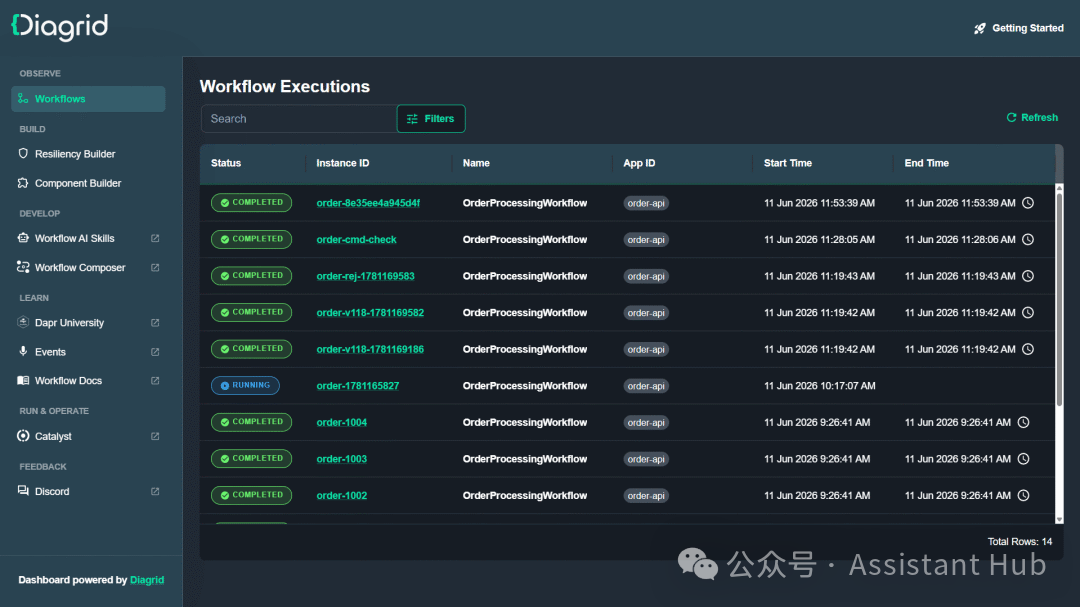Open instance order-v118-1781169186

(370, 349)
